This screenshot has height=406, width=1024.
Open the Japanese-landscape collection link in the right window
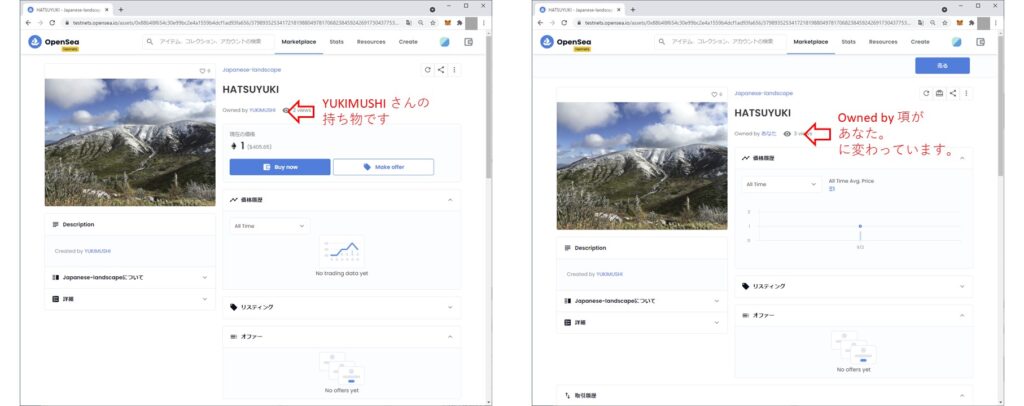pos(763,93)
